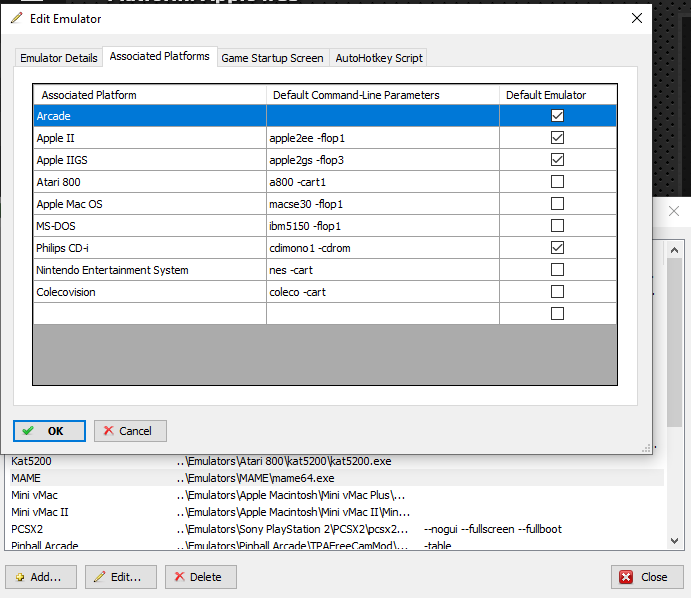The width and height of the screenshot is (691, 598).
Task: Click the background window's gray X button
Action: click(673, 211)
